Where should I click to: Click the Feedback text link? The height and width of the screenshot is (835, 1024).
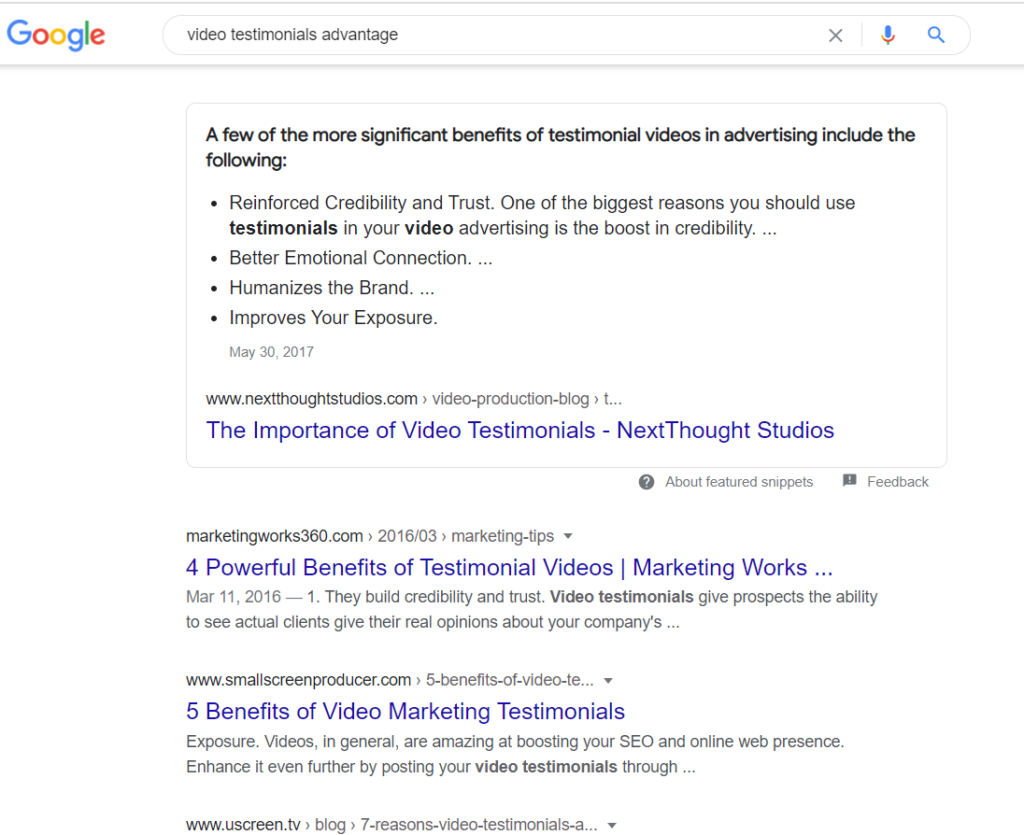point(901,481)
